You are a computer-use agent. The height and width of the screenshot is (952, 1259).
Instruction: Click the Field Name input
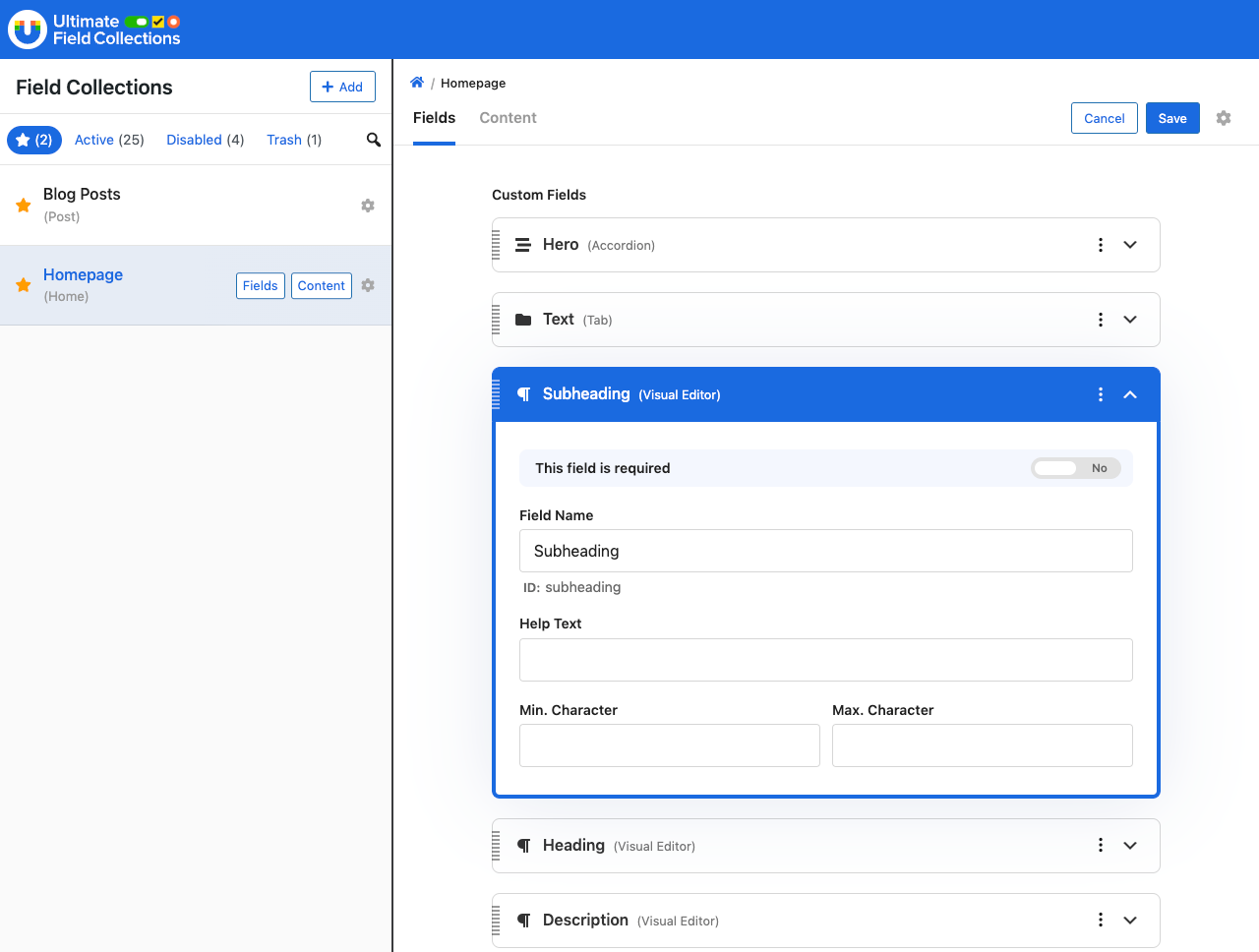pos(826,551)
